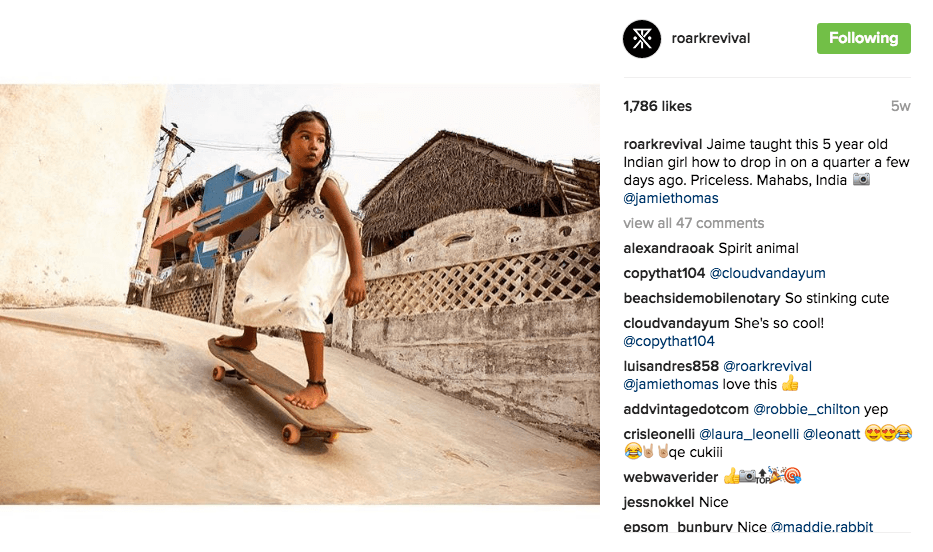Click the 1,786 likes count
This screenshot has height=552, width=933.
(x=657, y=106)
